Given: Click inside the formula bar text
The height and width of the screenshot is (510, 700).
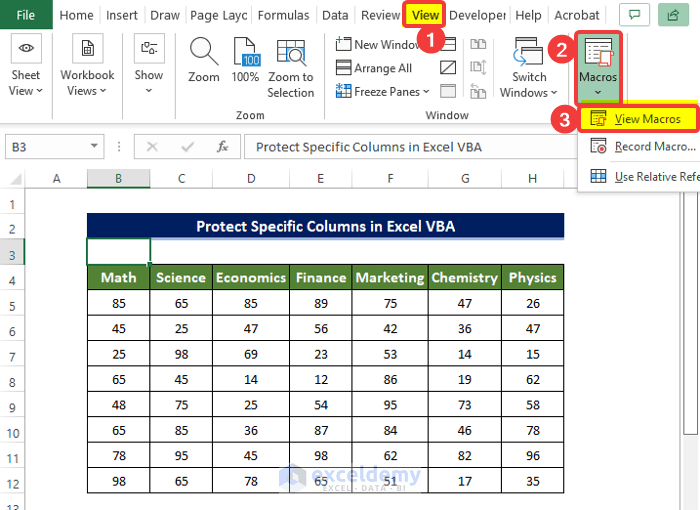Looking at the screenshot, I should coord(369,147).
